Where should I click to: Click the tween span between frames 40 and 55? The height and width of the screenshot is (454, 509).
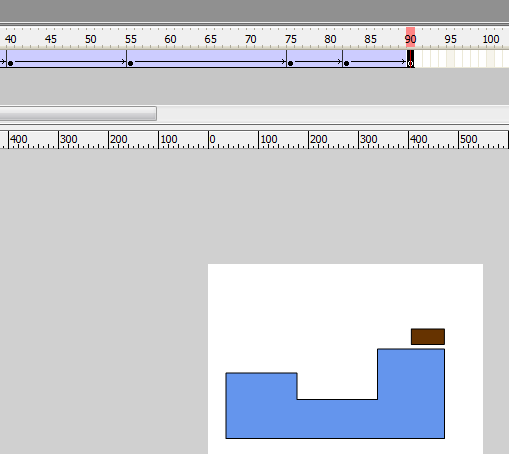67,59
